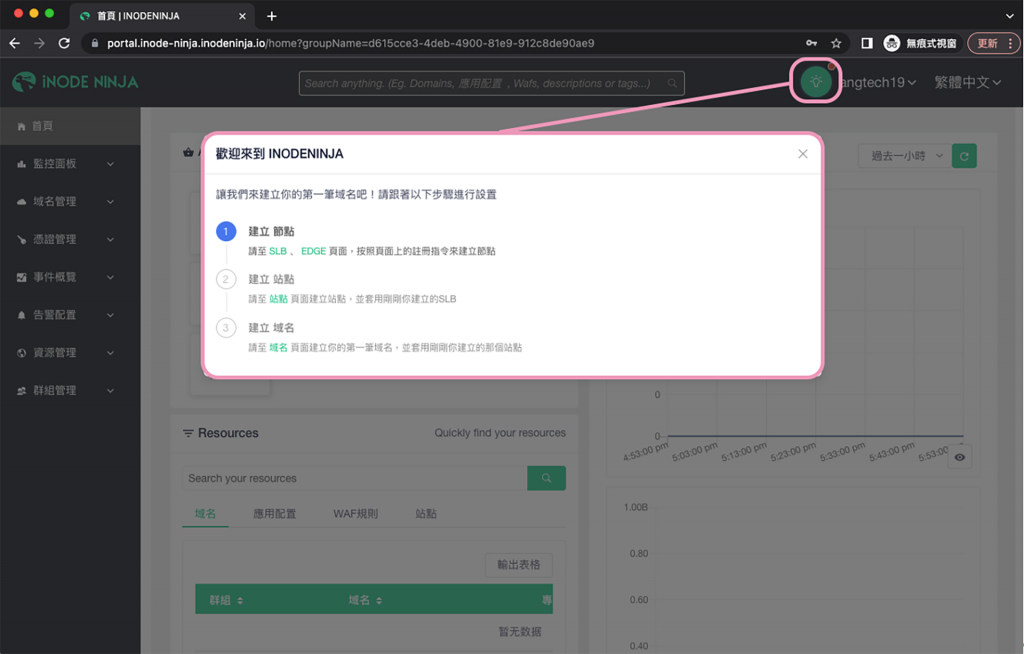Open the angtech19 user menu

(878, 82)
